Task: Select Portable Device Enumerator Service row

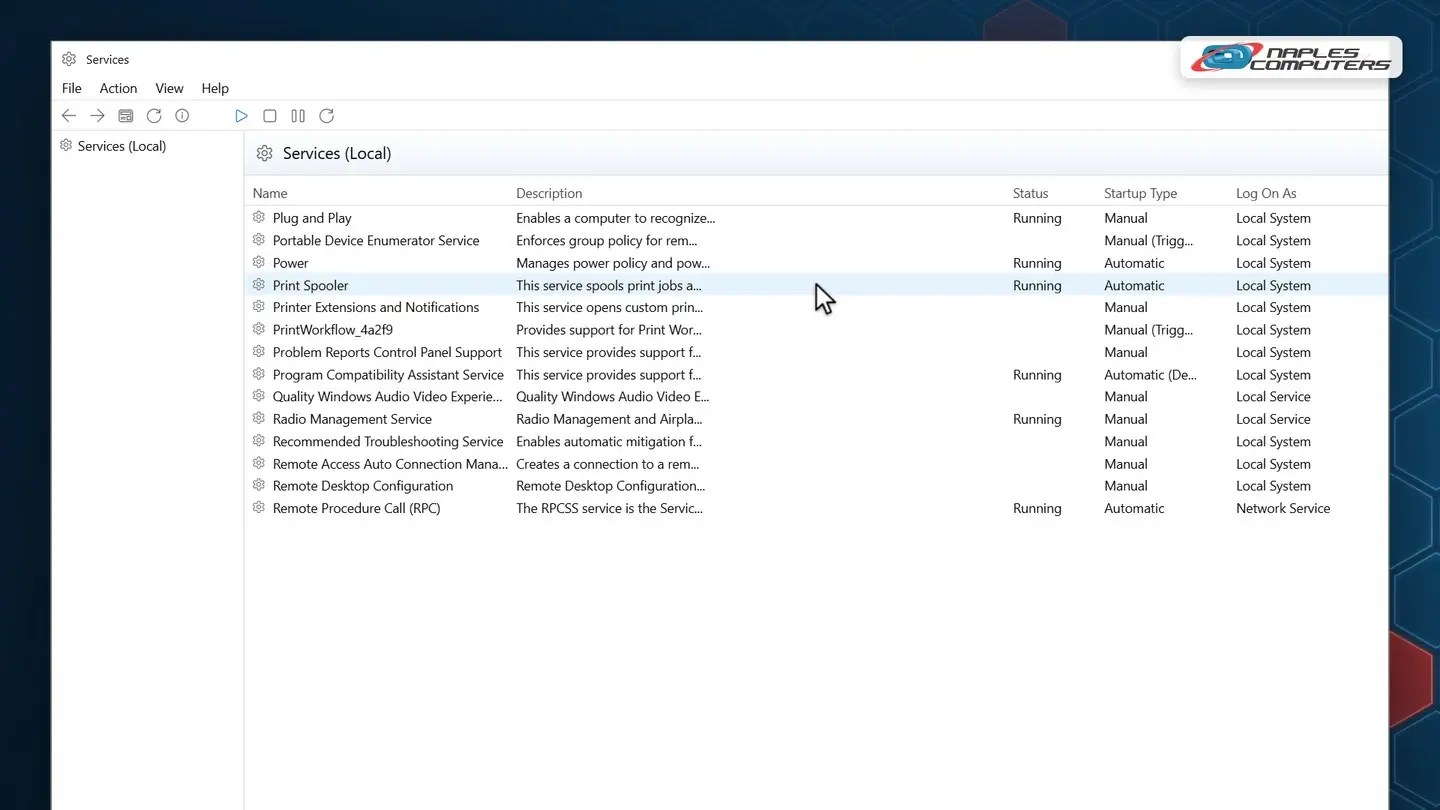Action: 816,240
